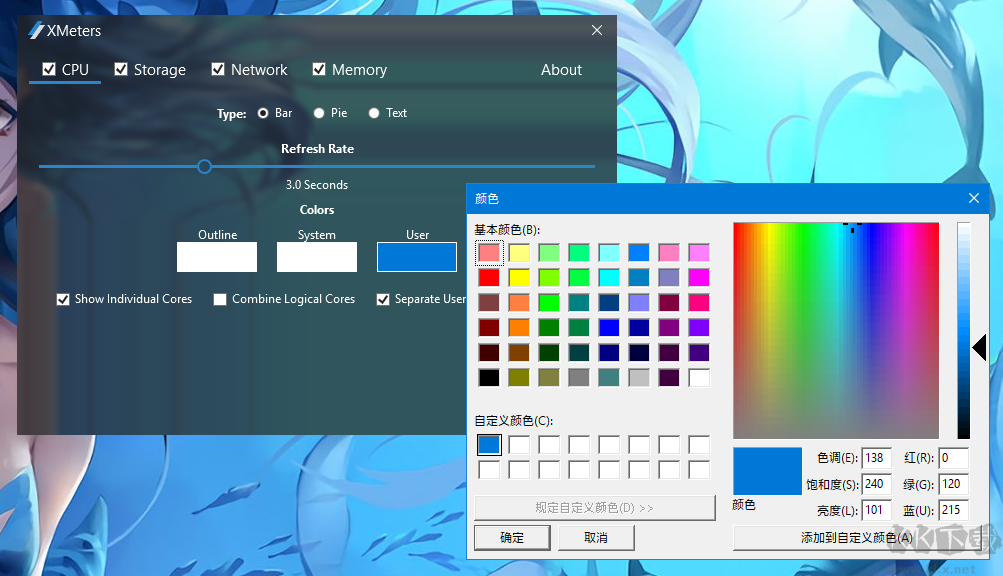Pick the pure blue basic color
The image size is (1003, 576).
(x=609, y=328)
